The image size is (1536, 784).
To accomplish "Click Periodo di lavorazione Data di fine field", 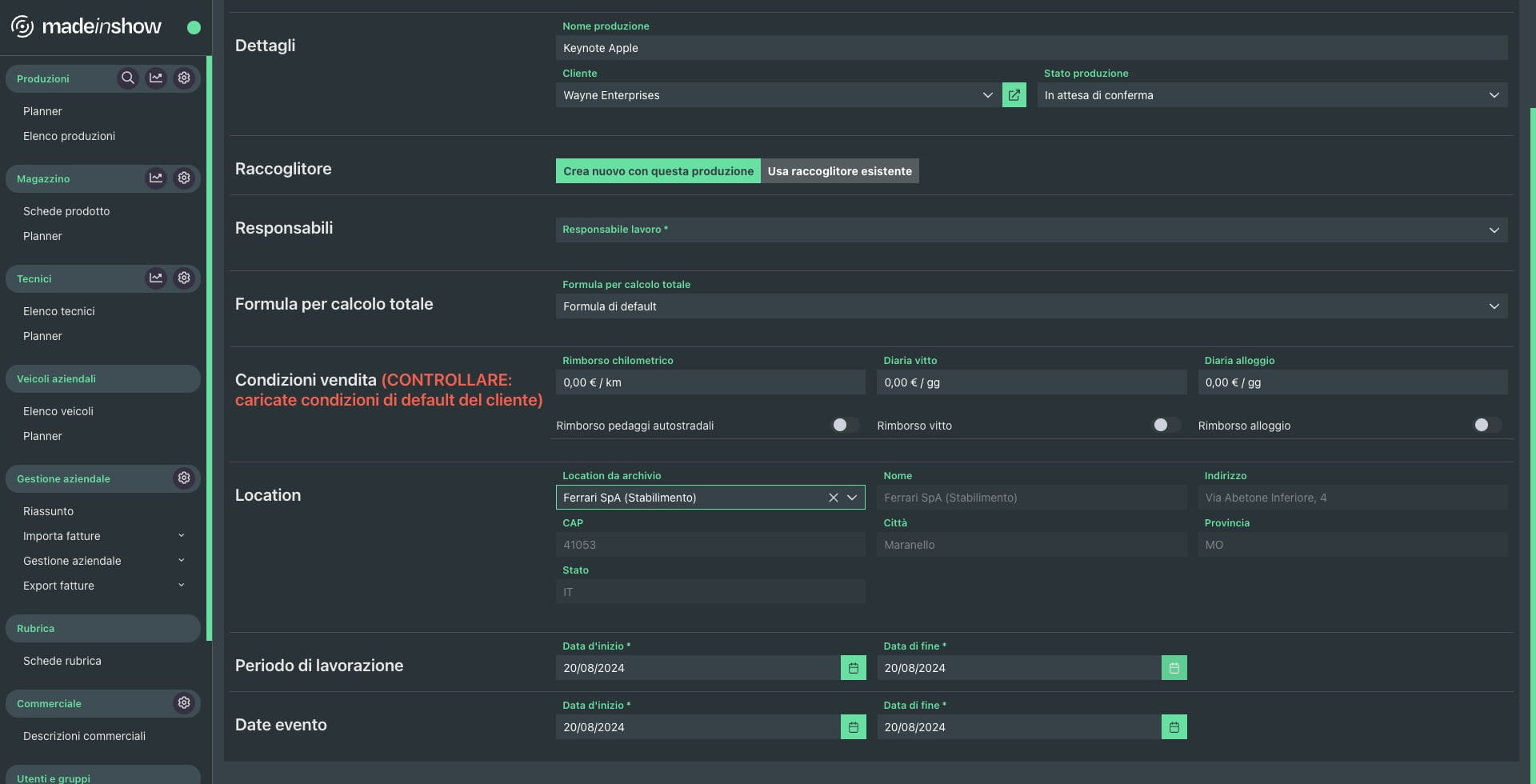I will pyautogui.click(x=1019, y=668).
